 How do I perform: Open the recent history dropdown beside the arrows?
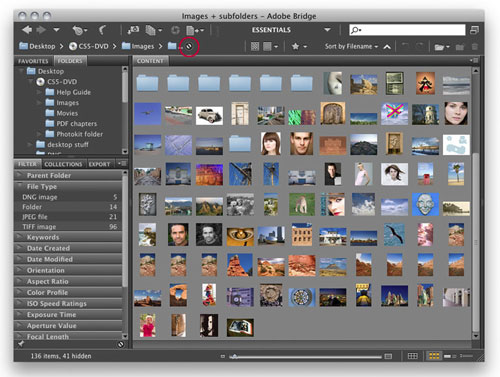pos(57,30)
